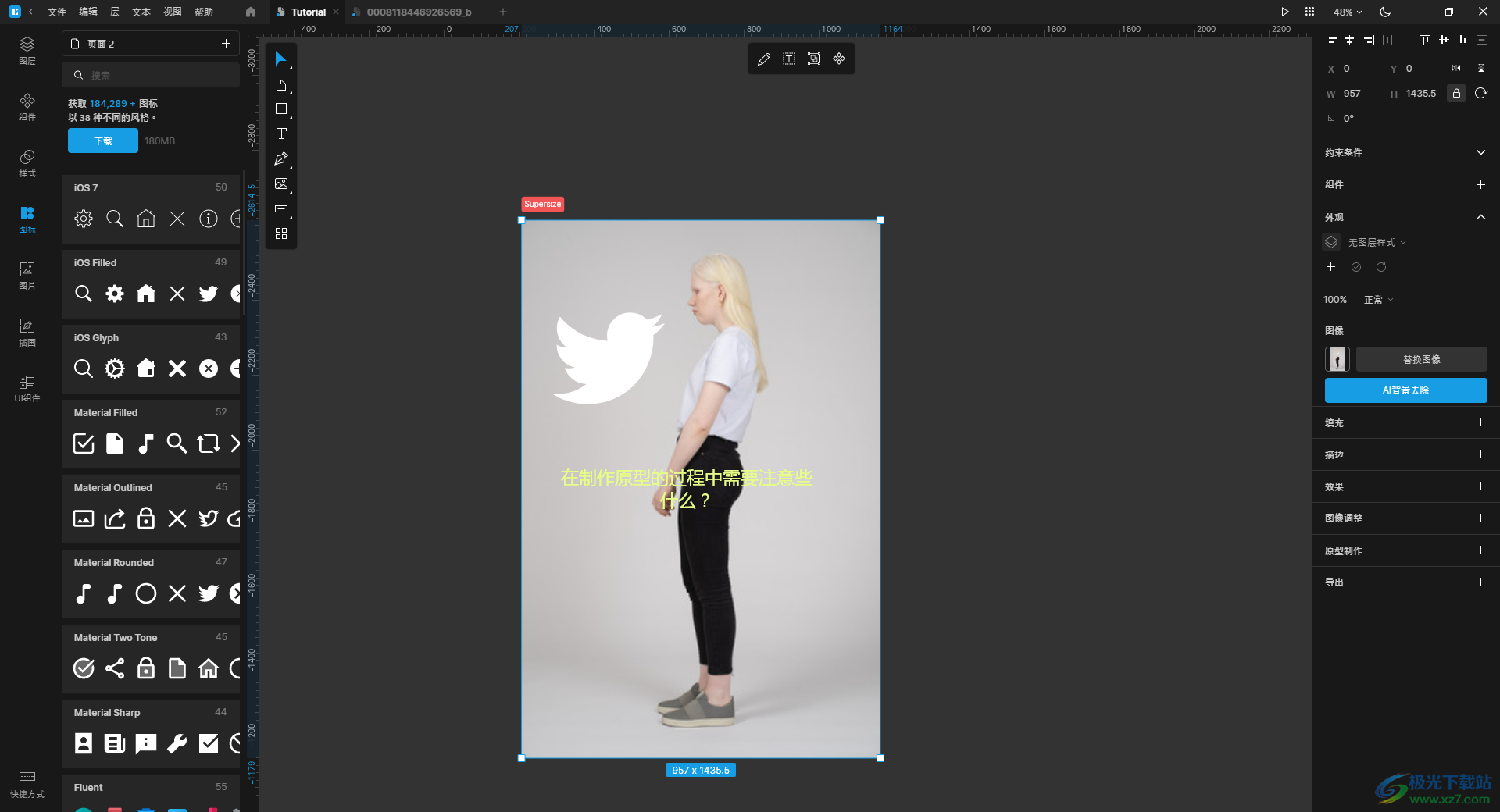
Task: Insert the settings gear icon from iOS 7
Action: [84, 219]
